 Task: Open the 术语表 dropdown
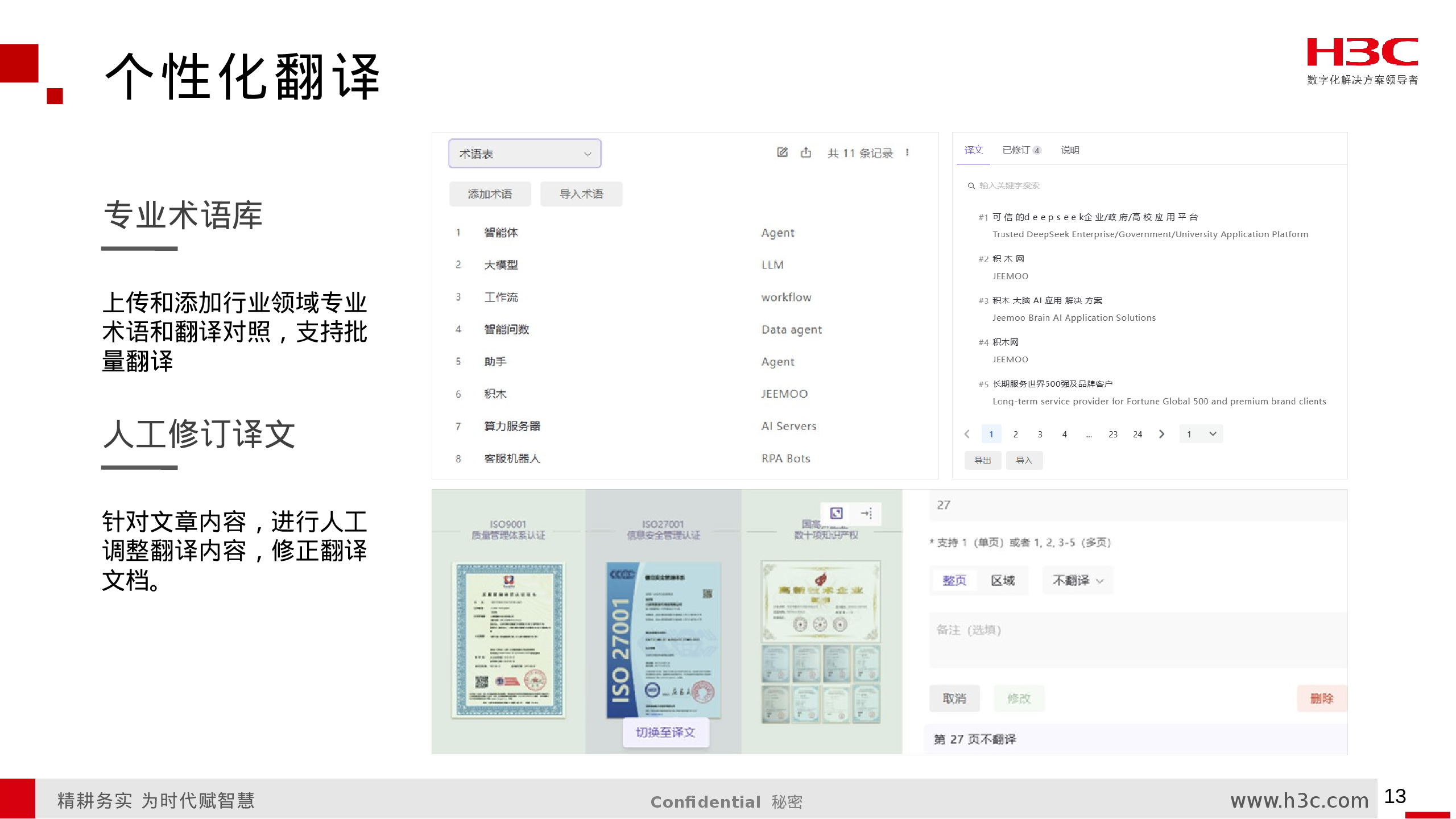click(524, 154)
